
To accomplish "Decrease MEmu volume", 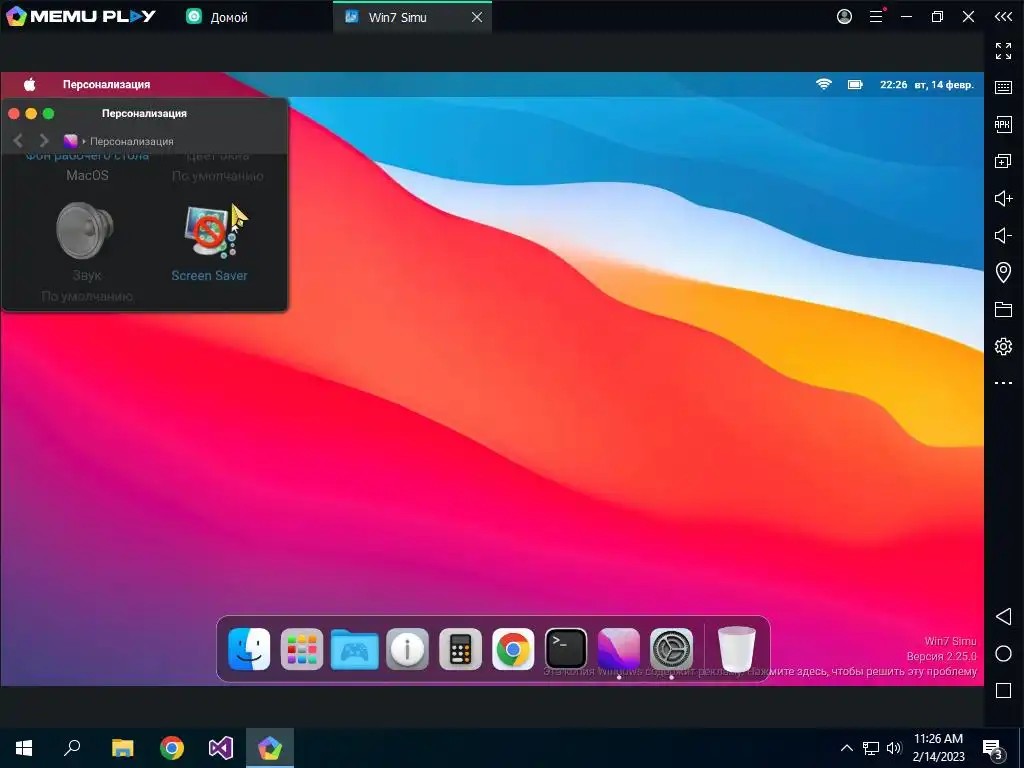I will coord(1003,235).
